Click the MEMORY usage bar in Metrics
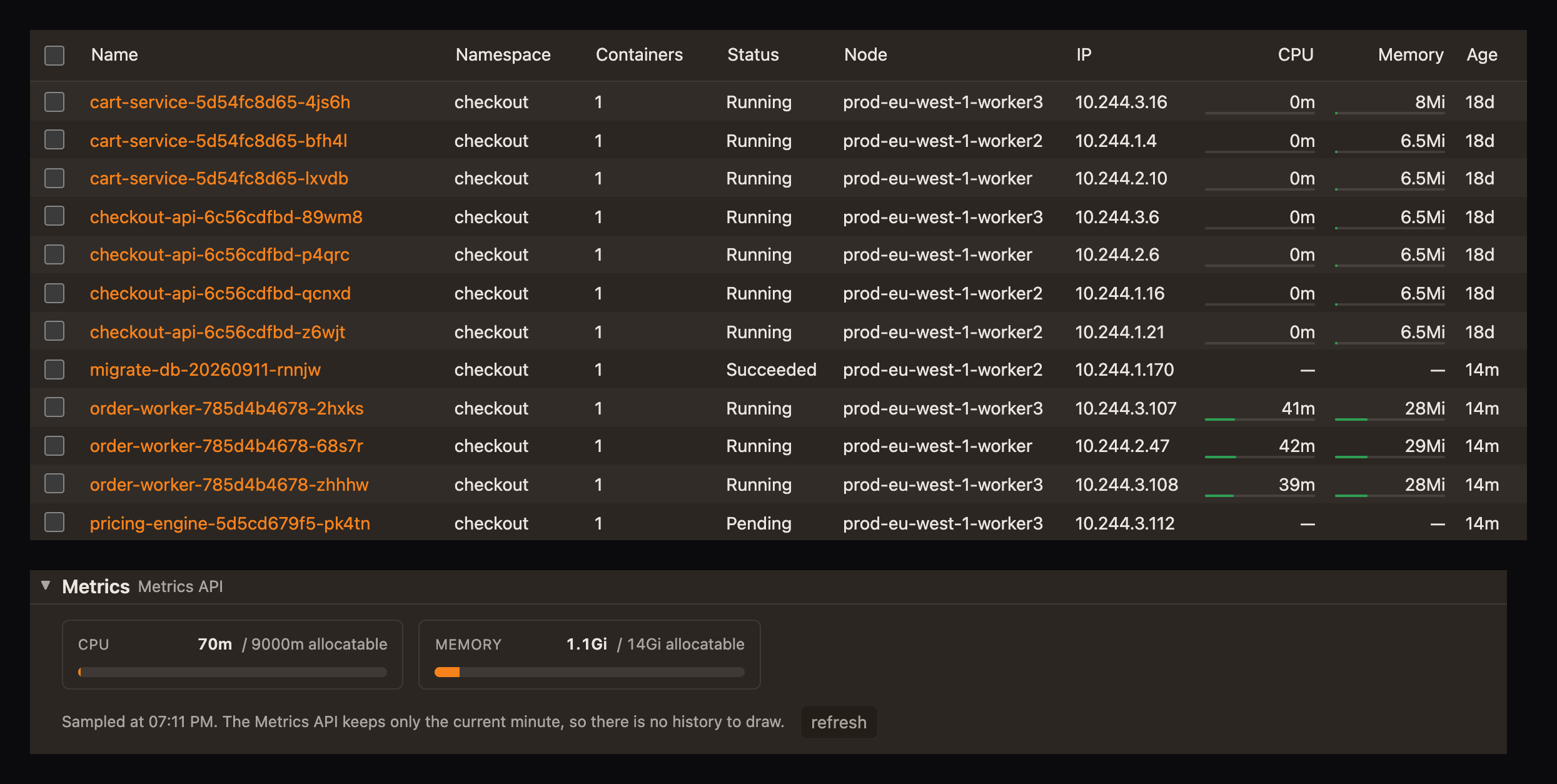Image resolution: width=1557 pixels, height=784 pixels. (590, 672)
